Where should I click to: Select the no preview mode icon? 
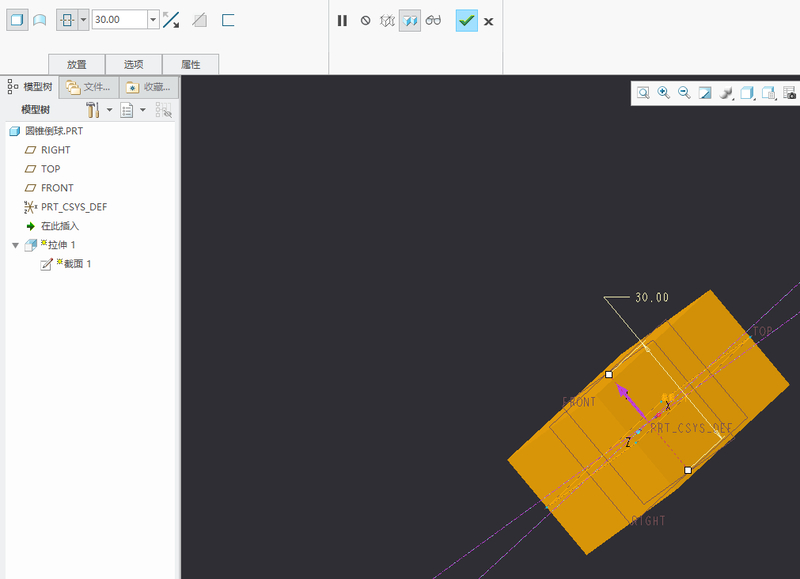tap(365, 20)
